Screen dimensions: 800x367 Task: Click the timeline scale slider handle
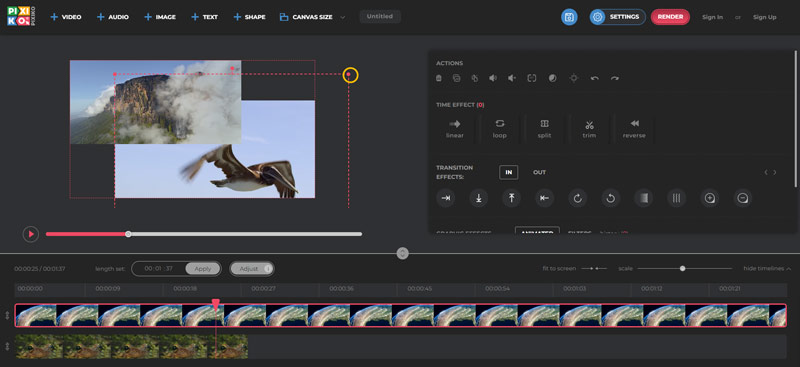[682, 268]
